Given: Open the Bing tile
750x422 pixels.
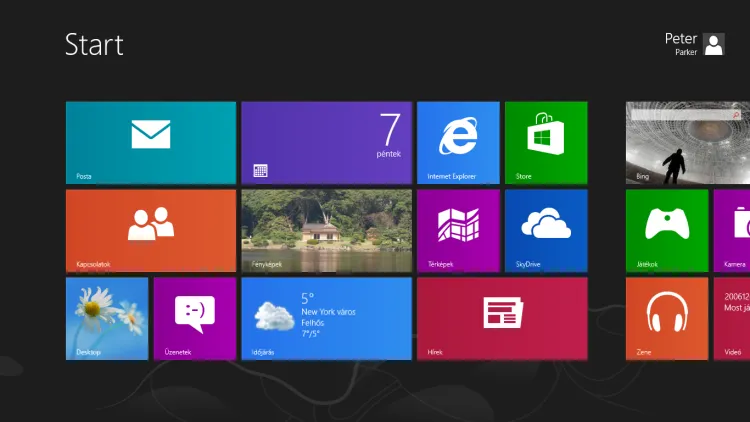Looking at the screenshot, I should [688, 142].
